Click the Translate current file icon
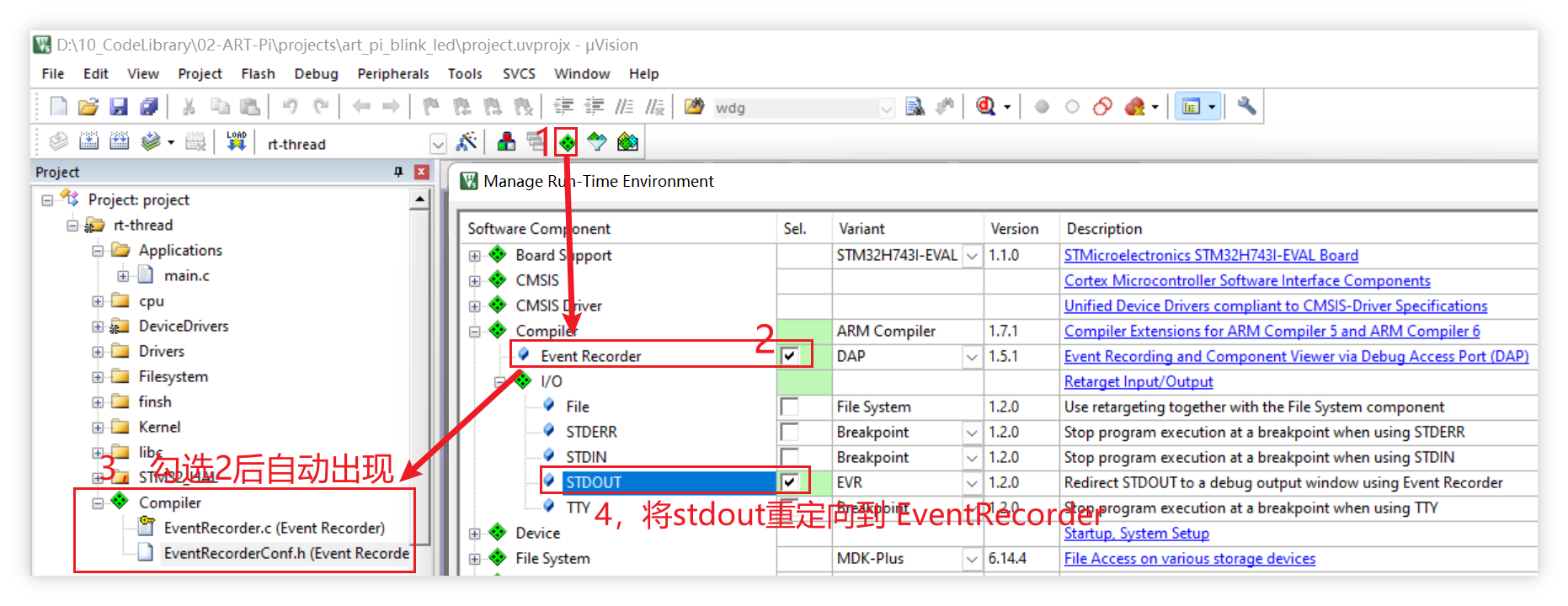 (58, 141)
